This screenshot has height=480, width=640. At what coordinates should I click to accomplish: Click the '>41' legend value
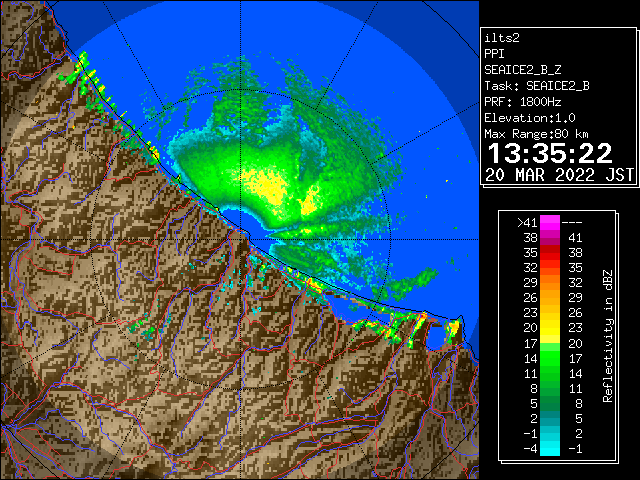[527, 223]
